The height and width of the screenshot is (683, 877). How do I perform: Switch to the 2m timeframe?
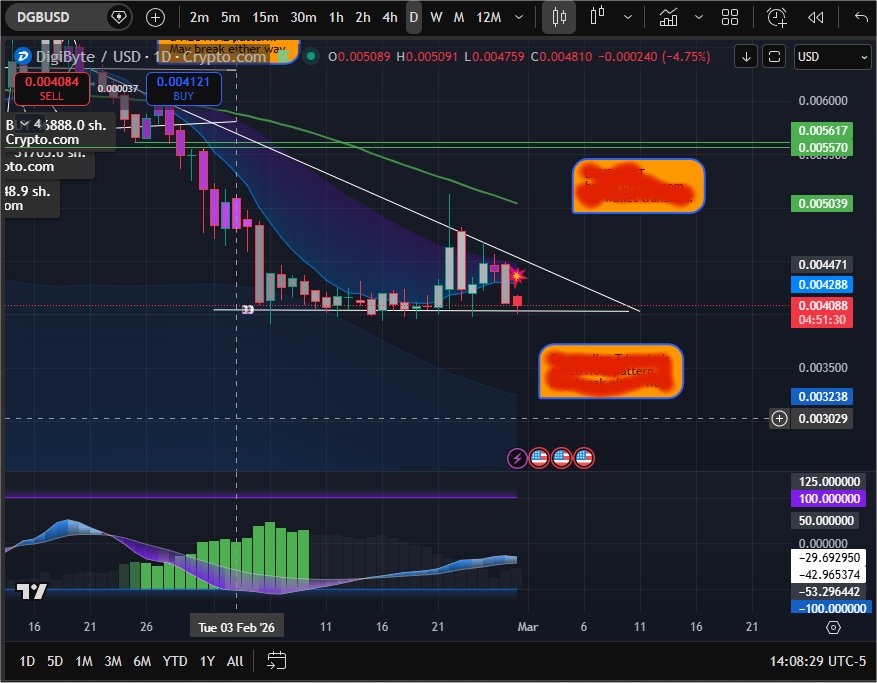[199, 18]
